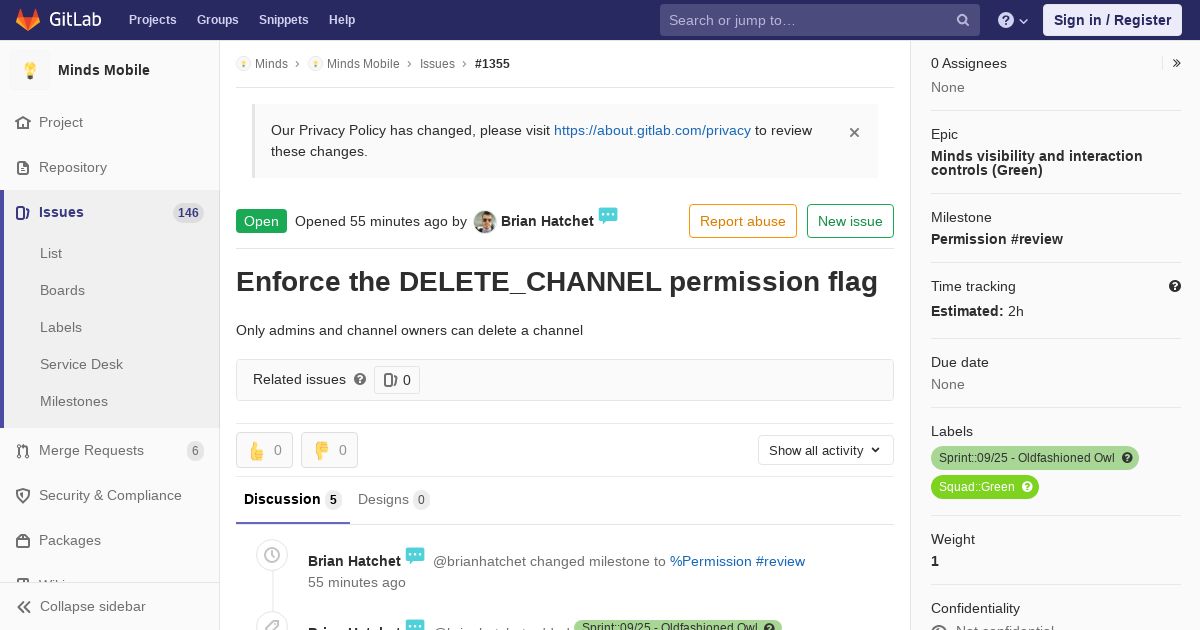Click Estimated: 2h time tracking text
The width and height of the screenshot is (1200, 630).
tap(977, 311)
